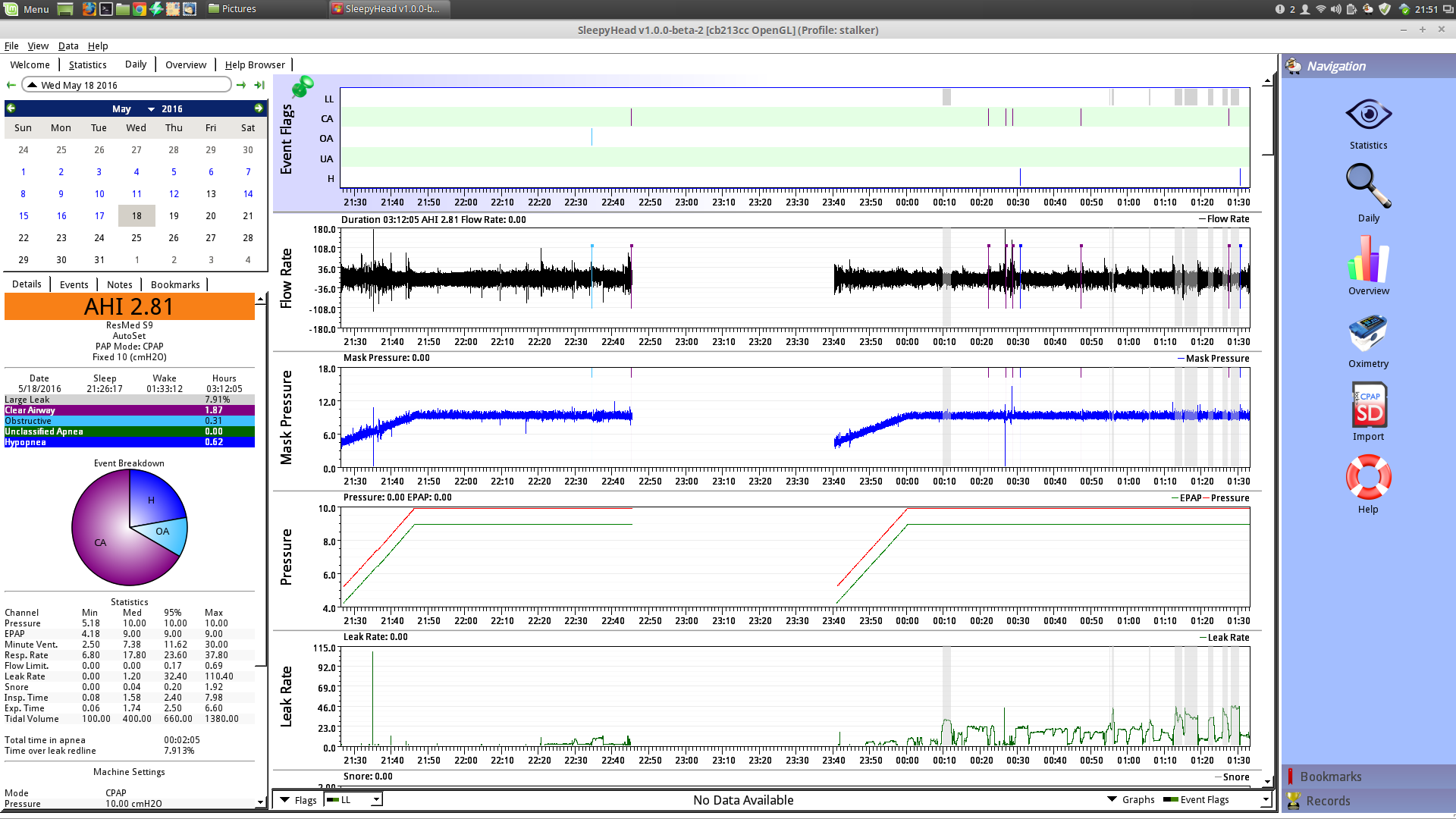Click the CPAP SD card Import icon
The height and width of the screenshot is (819, 1456).
1368,405
